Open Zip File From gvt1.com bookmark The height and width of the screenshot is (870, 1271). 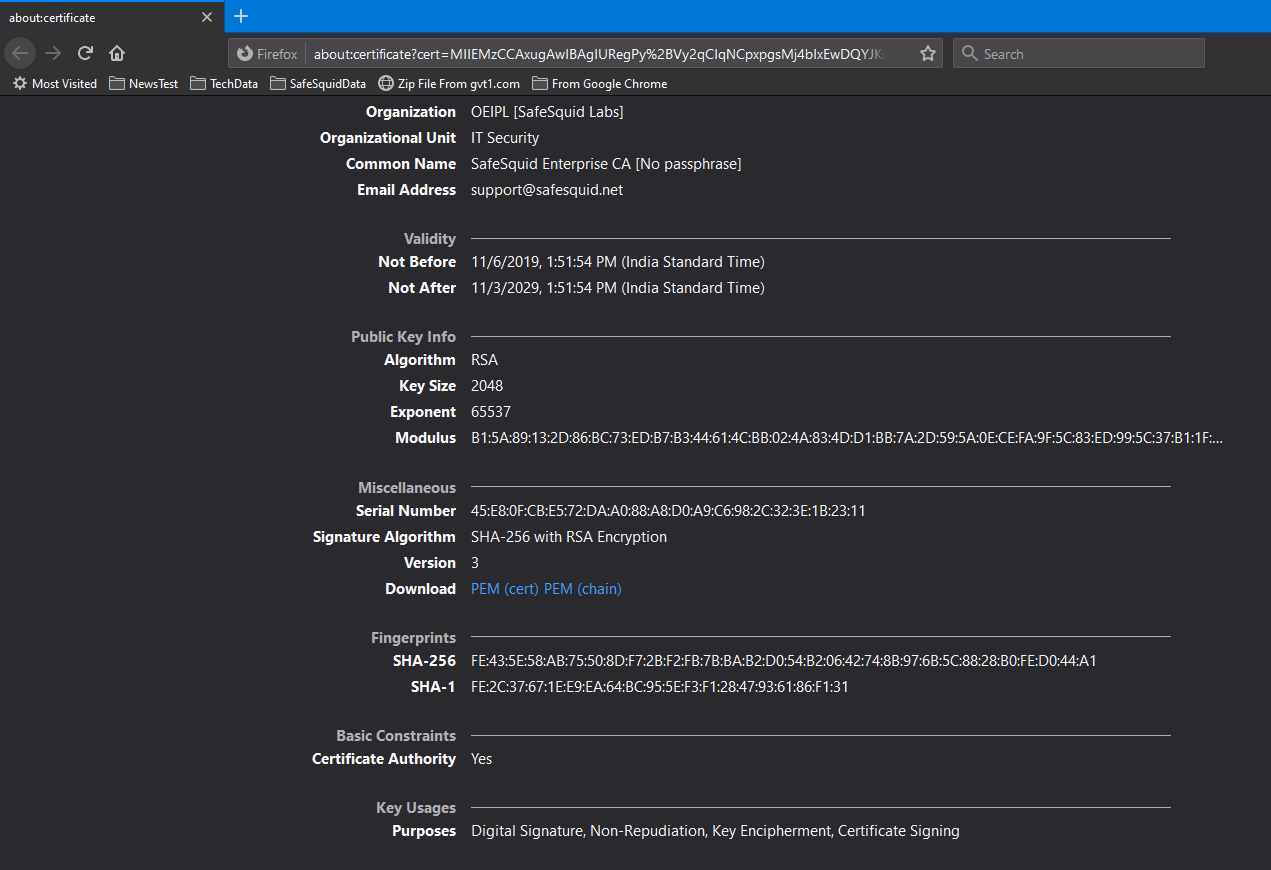click(449, 84)
